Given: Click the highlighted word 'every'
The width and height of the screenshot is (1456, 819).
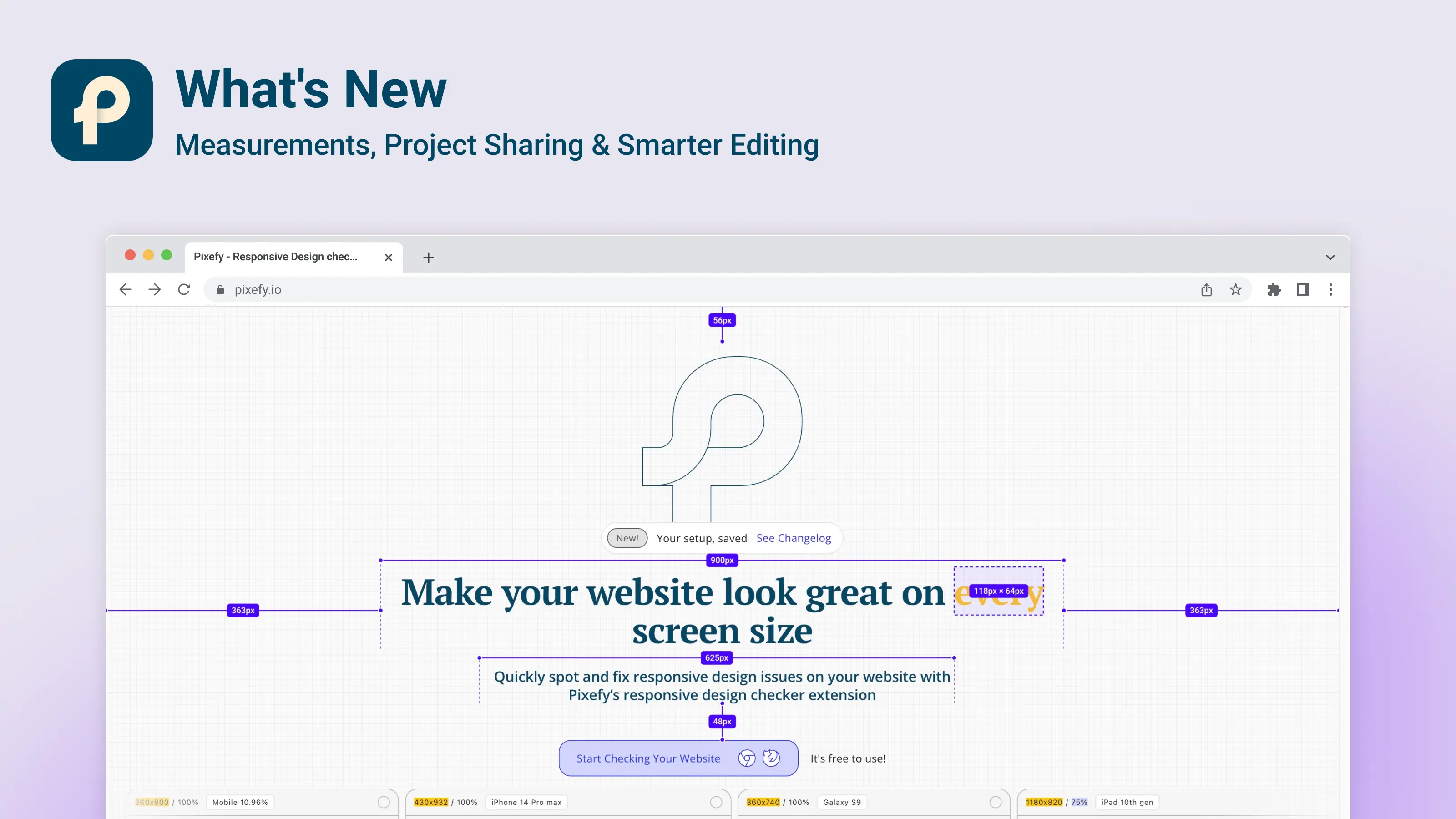Looking at the screenshot, I should (999, 591).
